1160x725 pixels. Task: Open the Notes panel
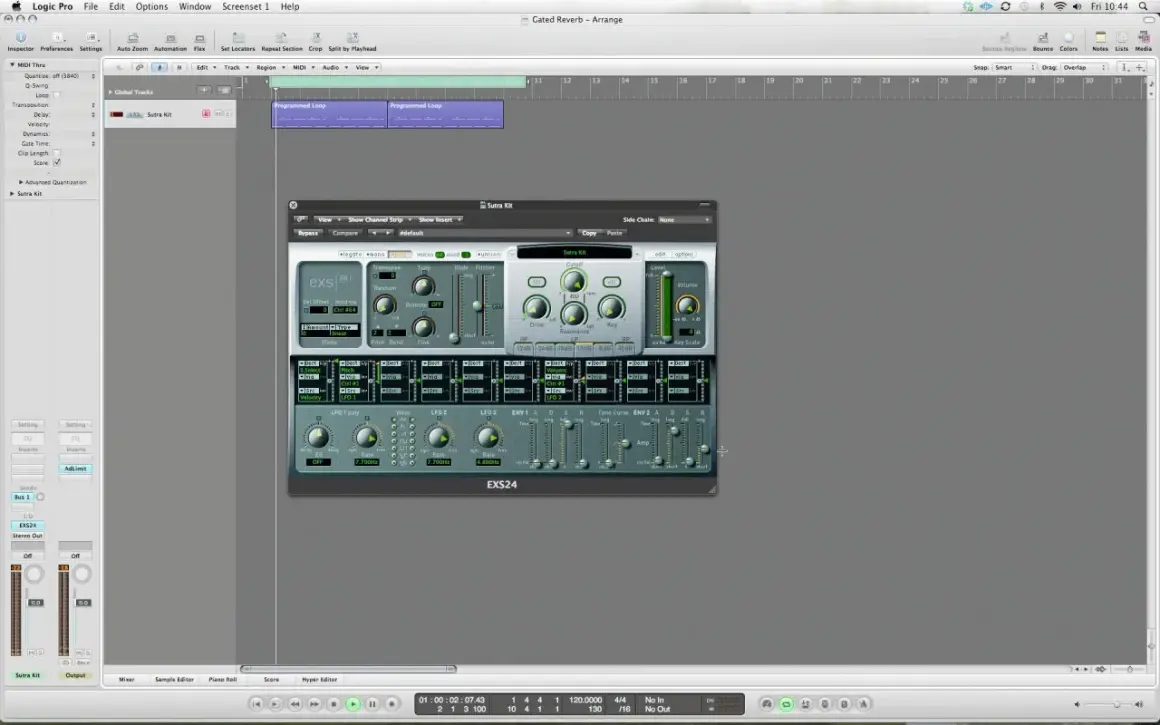tap(1100, 41)
